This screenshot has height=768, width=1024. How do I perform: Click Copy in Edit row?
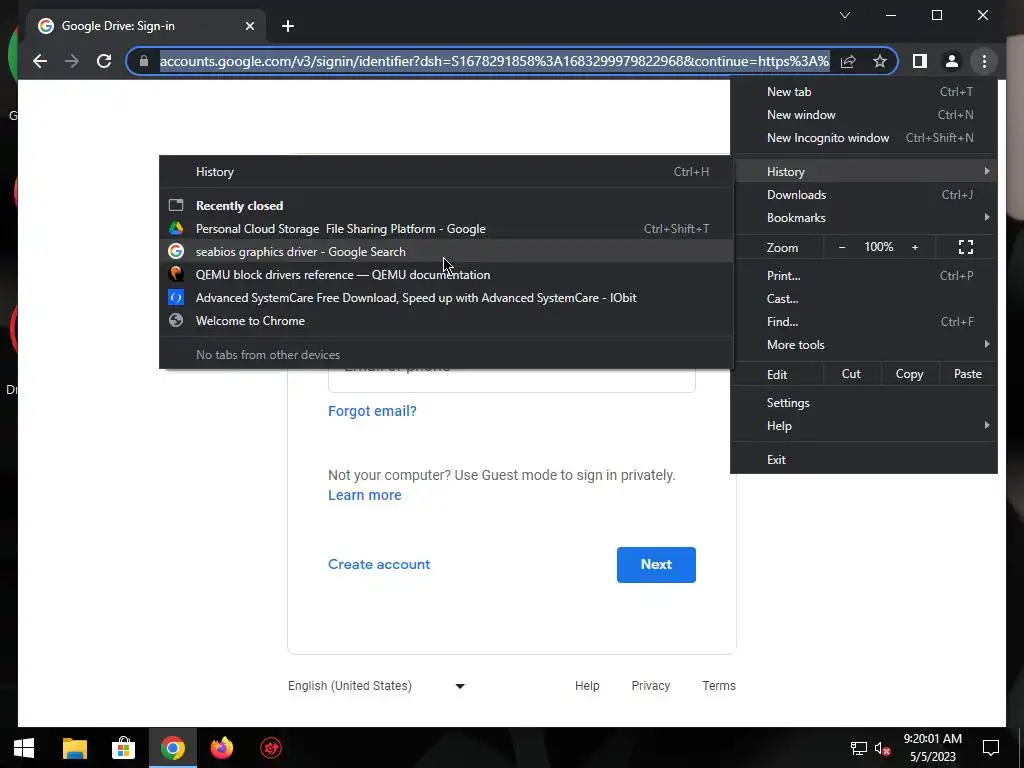(909, 374)
